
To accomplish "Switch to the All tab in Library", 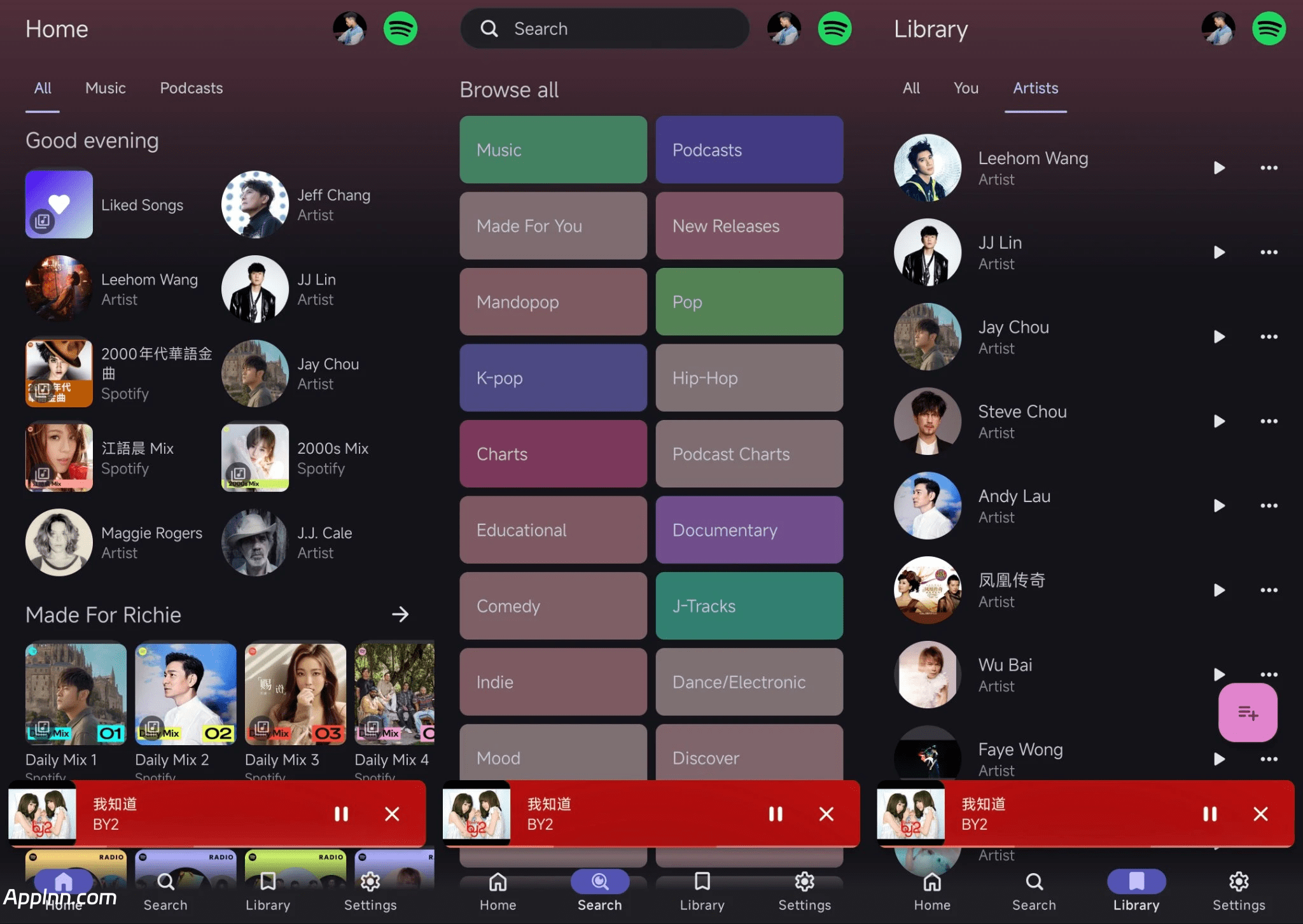I will (911, 88).
